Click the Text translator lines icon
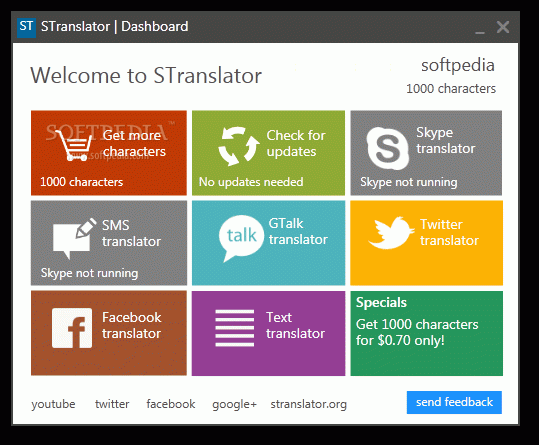539x445 pixels. [235, 328]
